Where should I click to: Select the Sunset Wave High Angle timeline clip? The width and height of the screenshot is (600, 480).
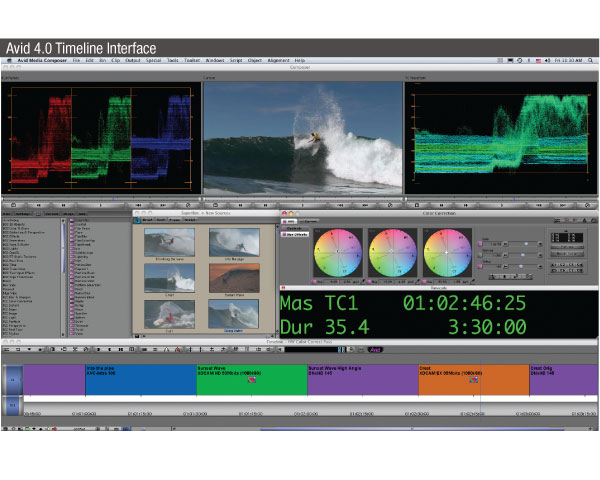click(363, 379)
